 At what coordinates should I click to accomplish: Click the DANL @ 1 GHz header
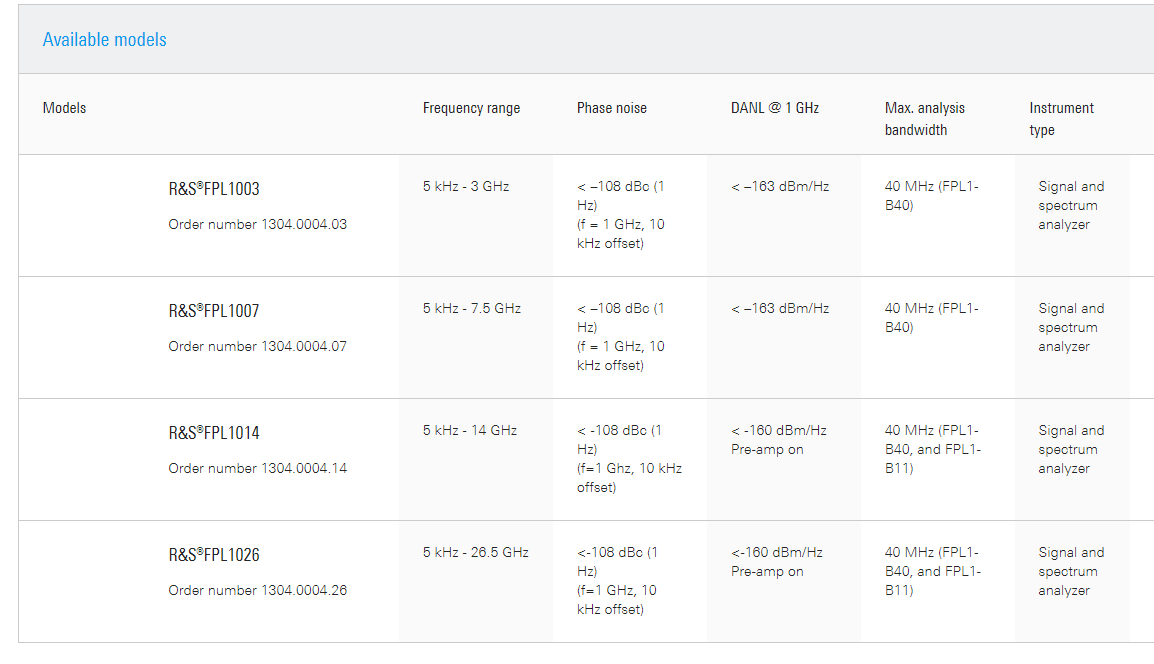click(775, 108)
